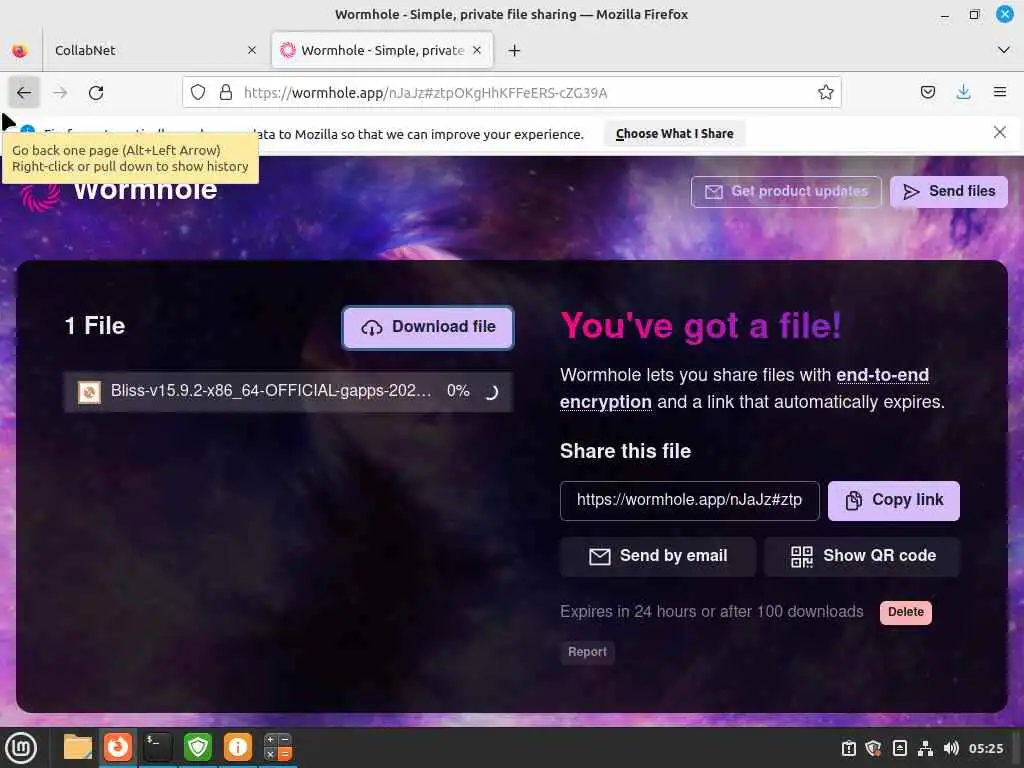This screenshot has height=768, width=1024.
Task: Click the 1 File heading
Action: [x=95, y=326]
